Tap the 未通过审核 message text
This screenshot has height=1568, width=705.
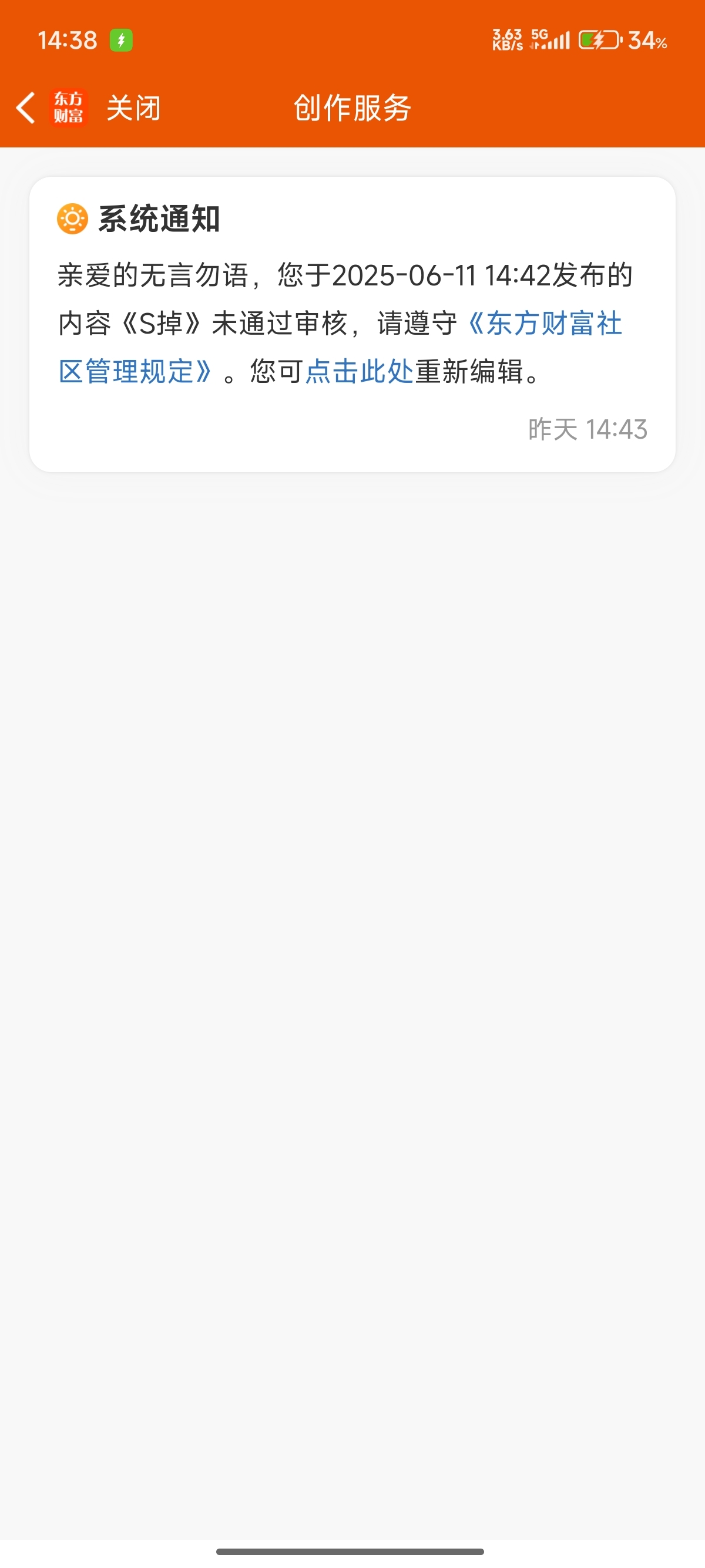[x=280, y=323]
